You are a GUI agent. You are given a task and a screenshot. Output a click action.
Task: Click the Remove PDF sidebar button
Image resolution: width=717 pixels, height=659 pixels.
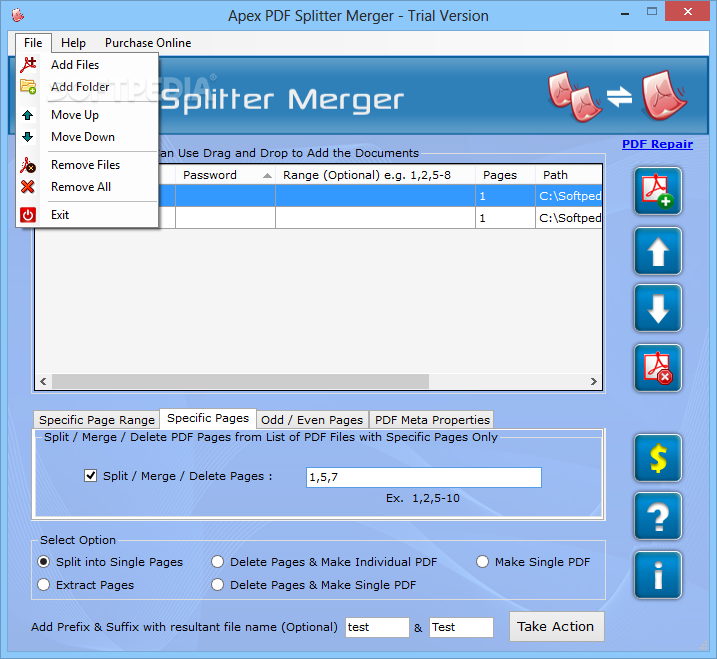(x=658, y=368)
